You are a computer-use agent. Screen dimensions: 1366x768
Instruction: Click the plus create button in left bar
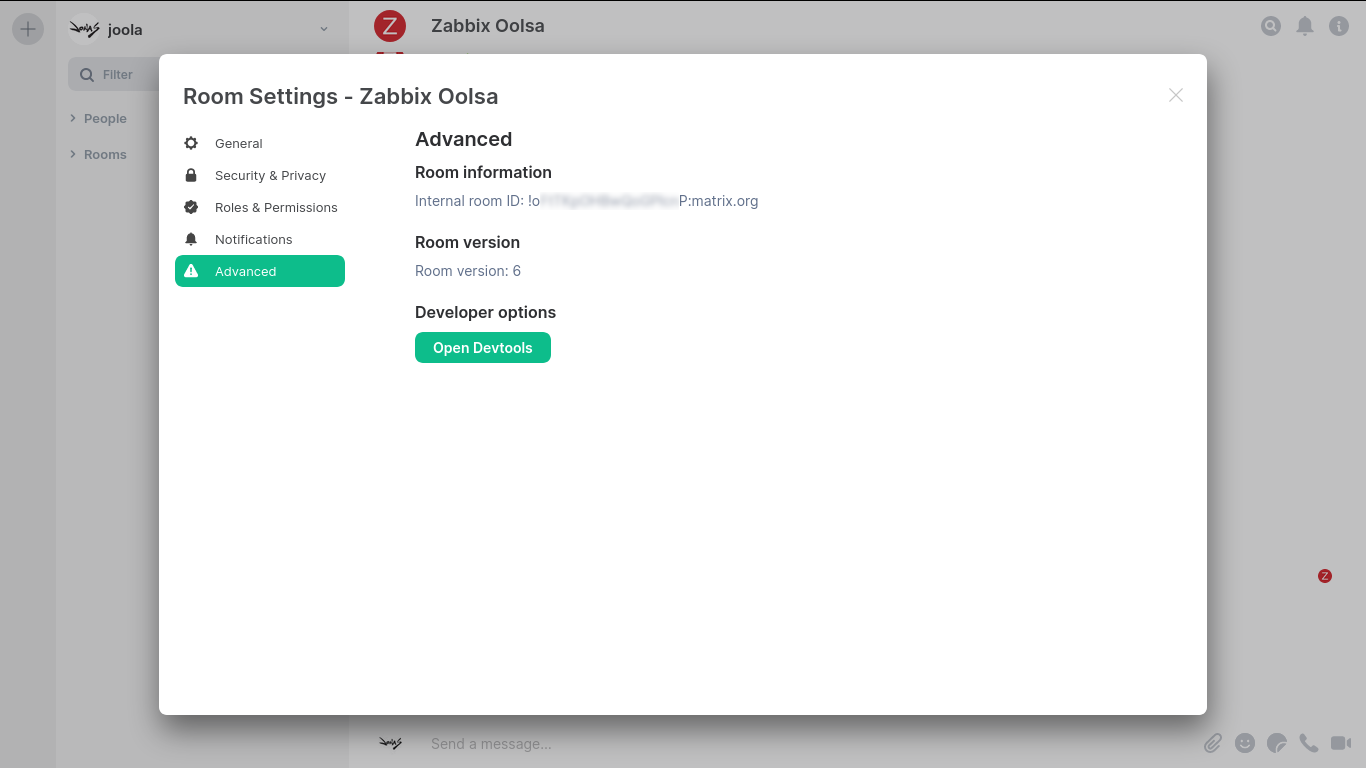[28, 29]
